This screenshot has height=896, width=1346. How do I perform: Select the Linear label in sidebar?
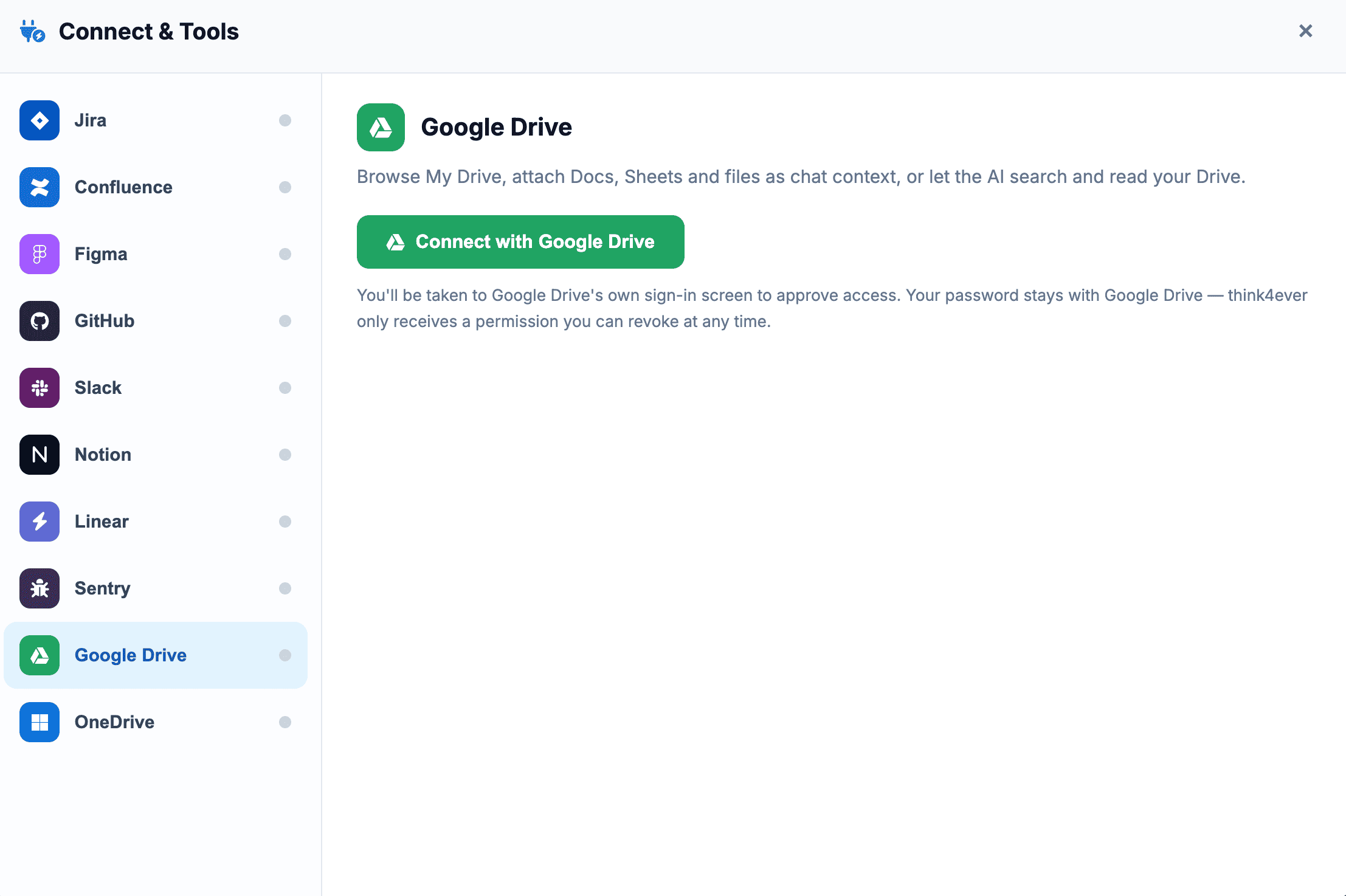point(102,522)
